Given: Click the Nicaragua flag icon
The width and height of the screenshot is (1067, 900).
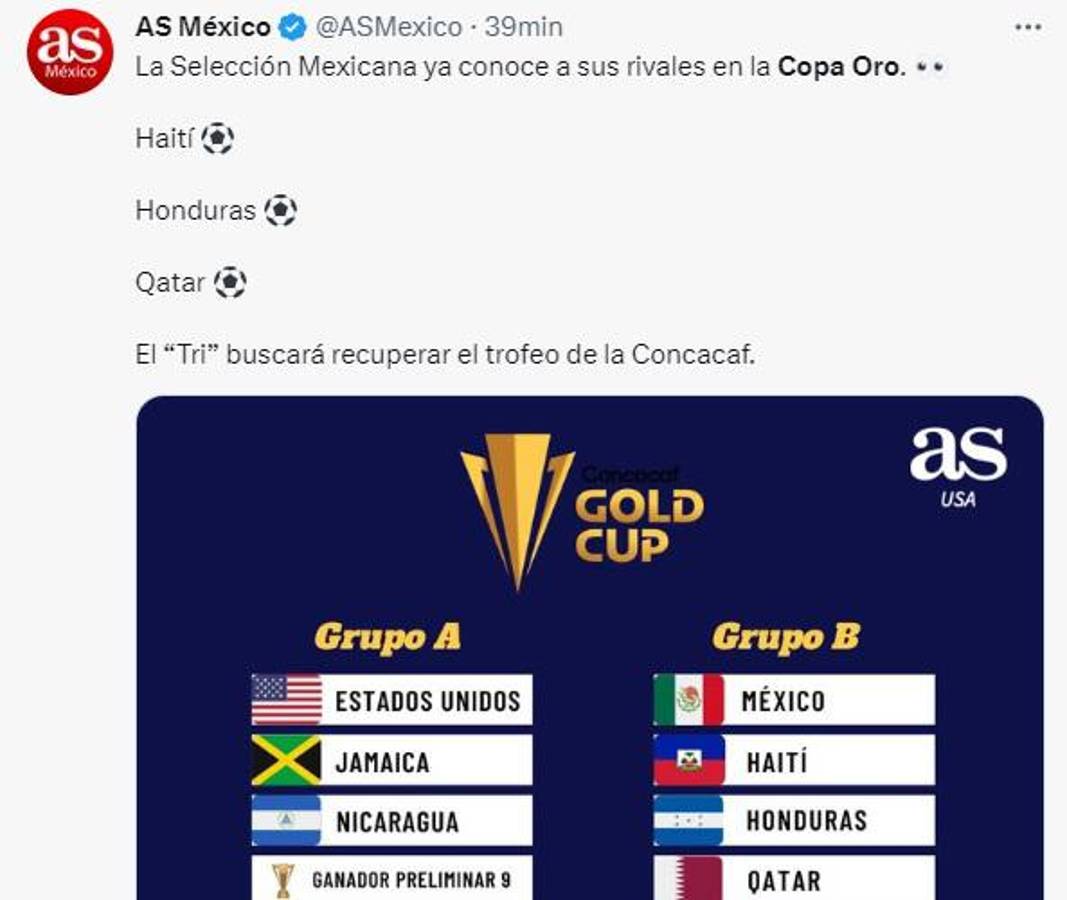Looking at the screenshot, I should (287, 820).
